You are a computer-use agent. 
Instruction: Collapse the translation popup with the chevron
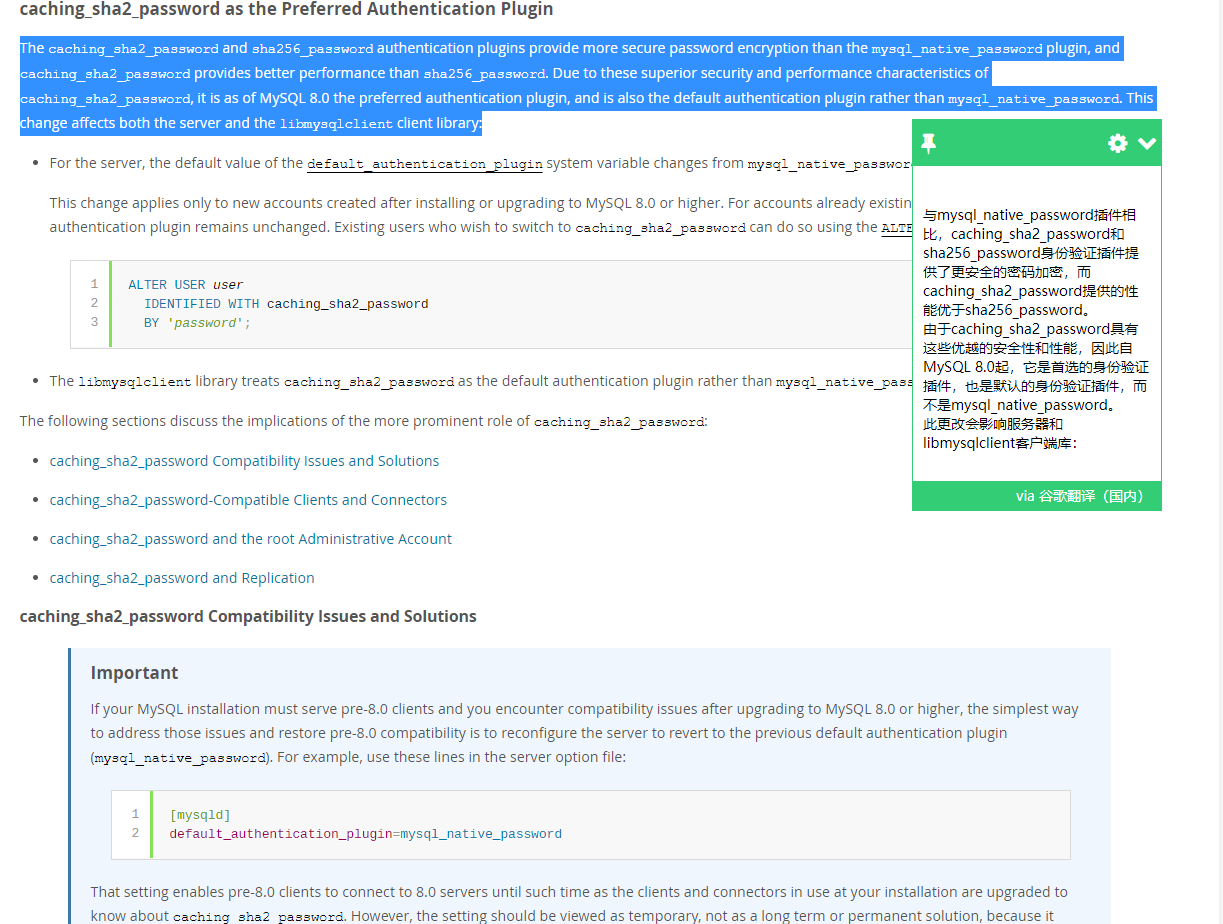tap(1144, 143)
